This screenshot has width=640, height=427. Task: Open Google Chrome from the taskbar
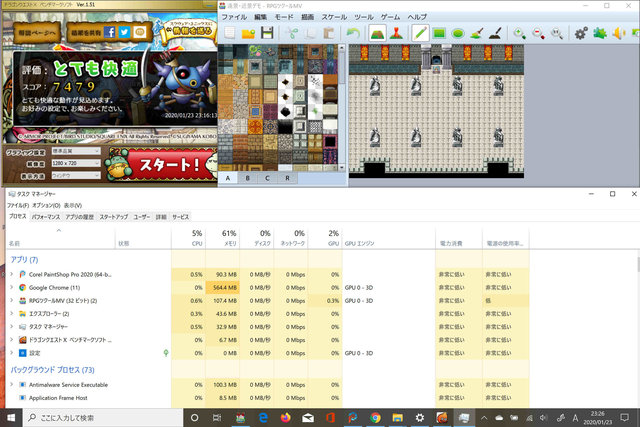pyautogui.click(x=375, y=418)
